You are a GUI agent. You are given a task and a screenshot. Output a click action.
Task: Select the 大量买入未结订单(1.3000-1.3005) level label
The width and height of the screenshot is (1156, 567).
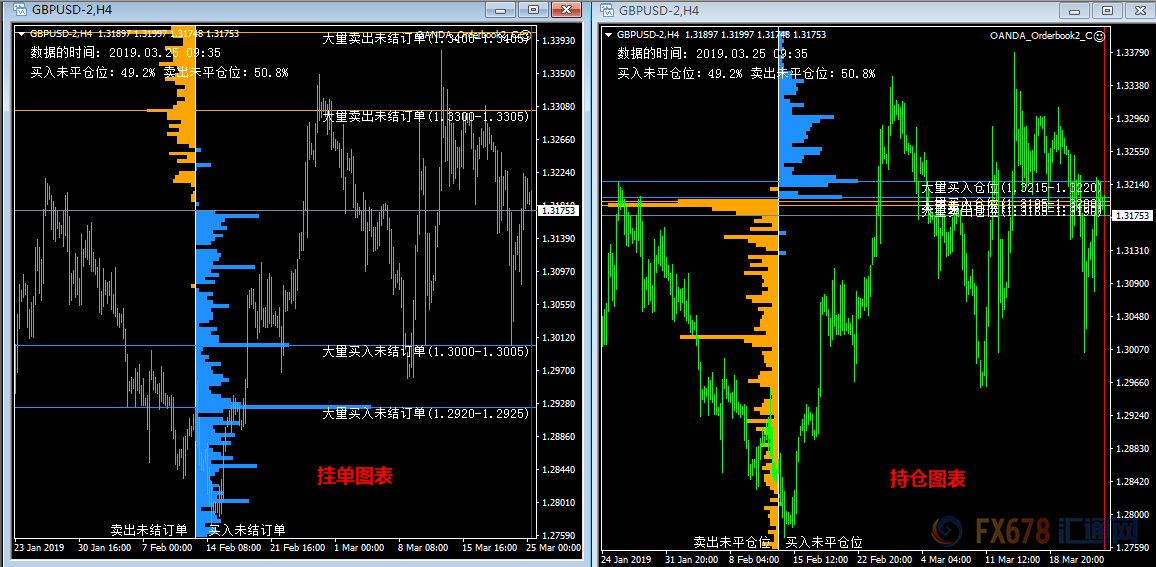click(425, 352)
